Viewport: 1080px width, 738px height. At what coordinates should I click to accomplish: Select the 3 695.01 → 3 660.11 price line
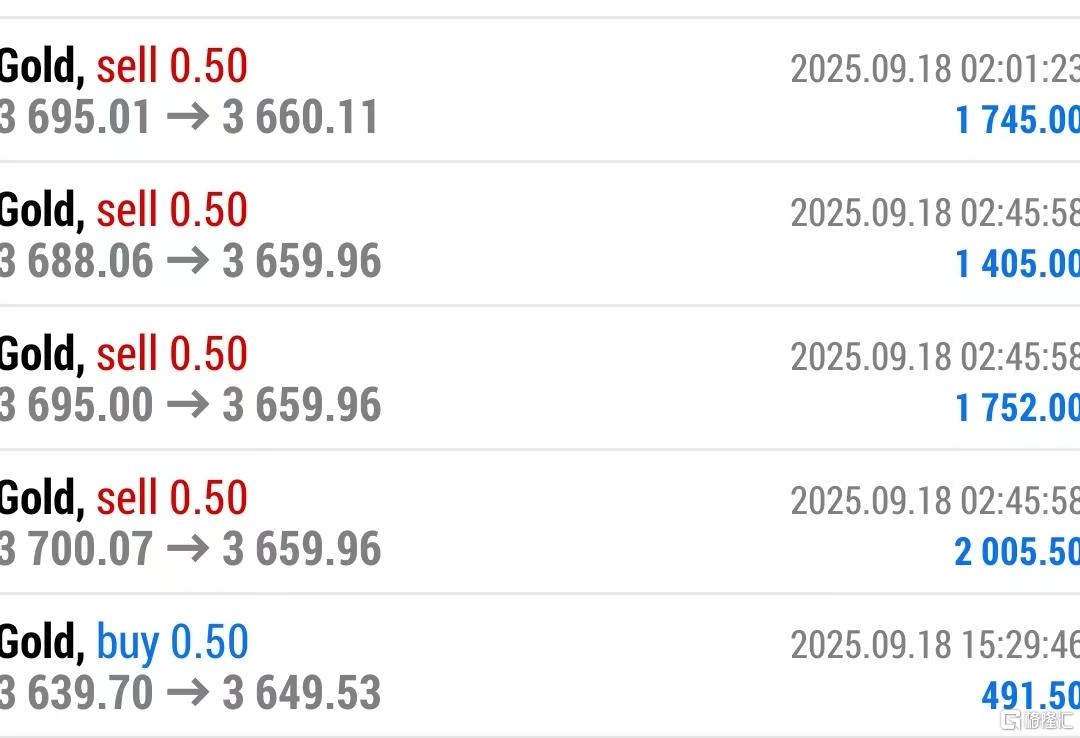tap(189, 116)
